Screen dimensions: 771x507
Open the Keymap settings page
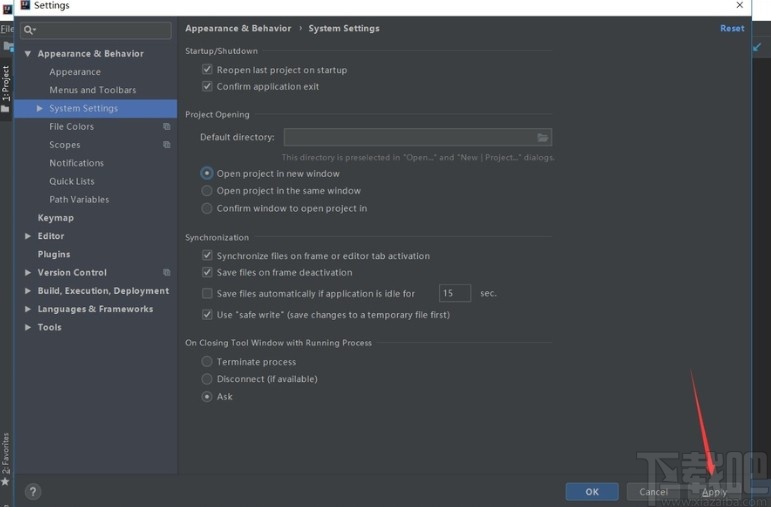pyautogui.click(x=56, y=218)
